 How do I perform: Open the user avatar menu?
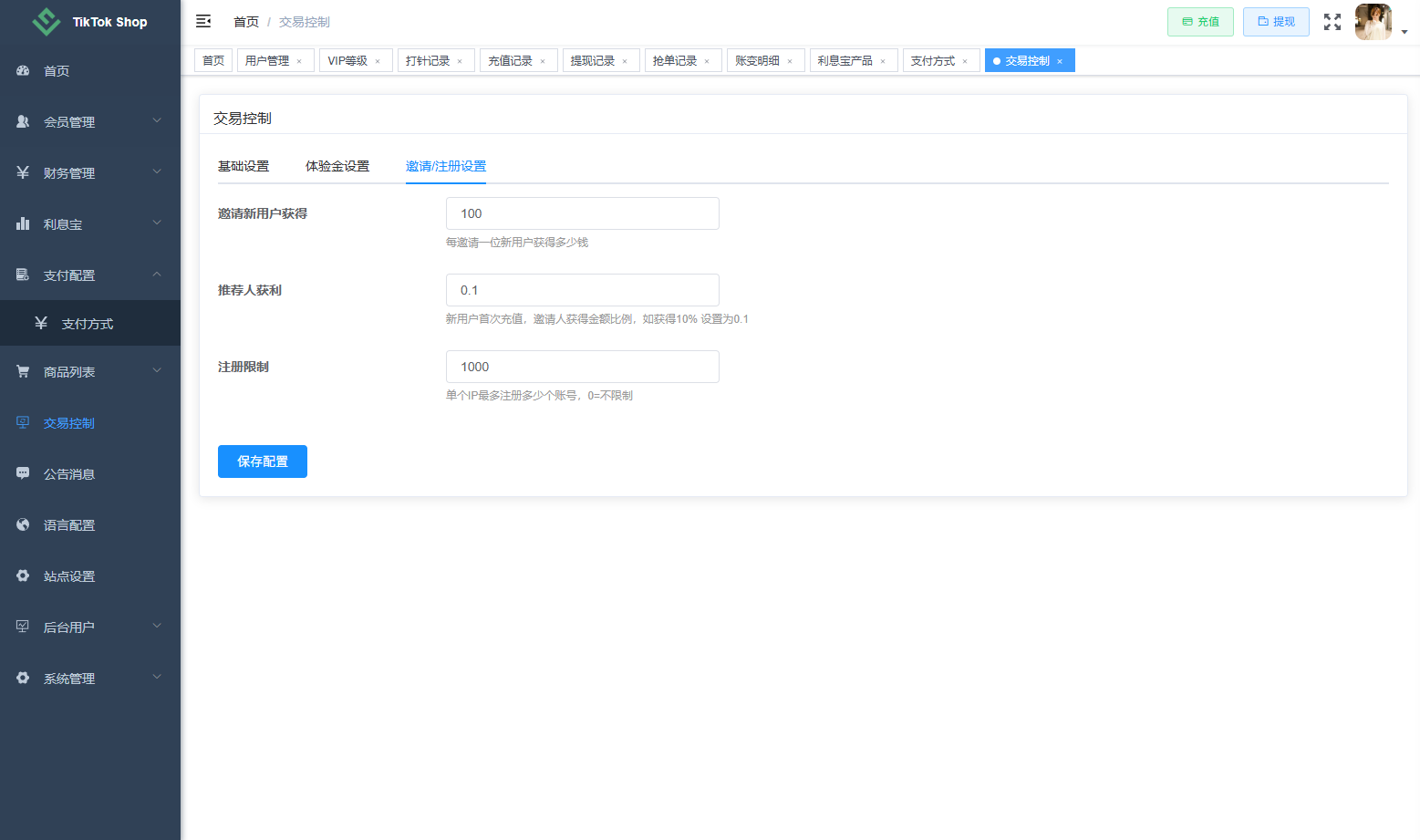pos(1373,22)
